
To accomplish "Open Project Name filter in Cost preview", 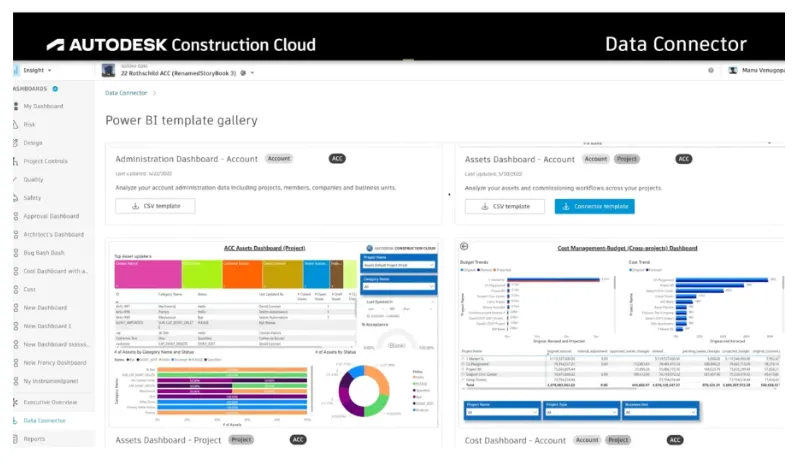I will point(502,413).
